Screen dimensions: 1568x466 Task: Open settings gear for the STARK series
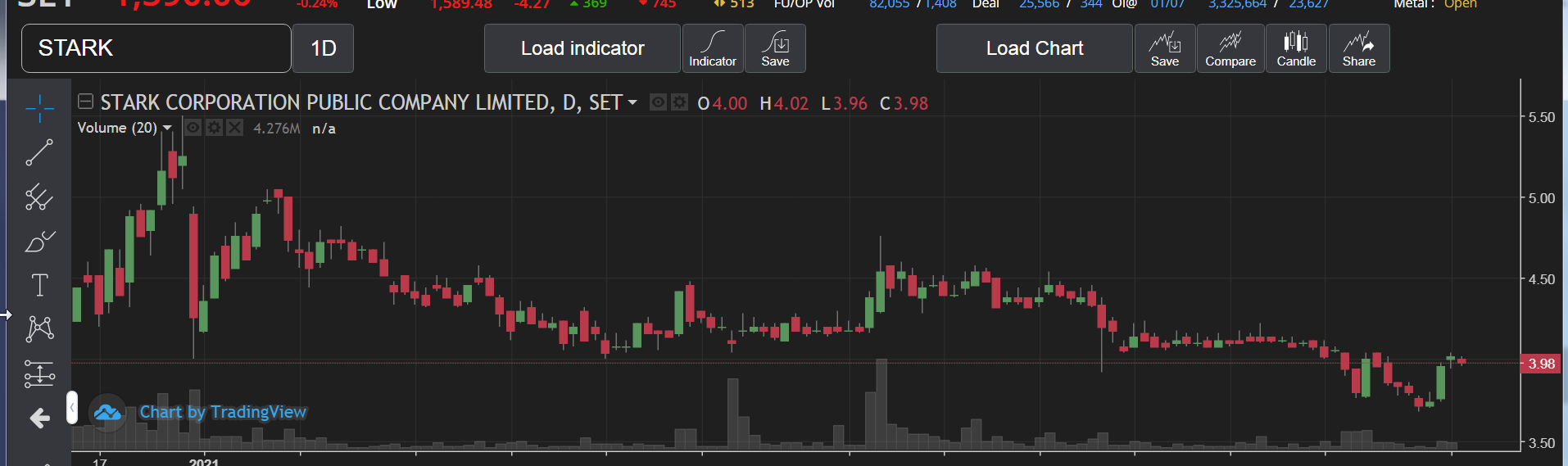679,102
